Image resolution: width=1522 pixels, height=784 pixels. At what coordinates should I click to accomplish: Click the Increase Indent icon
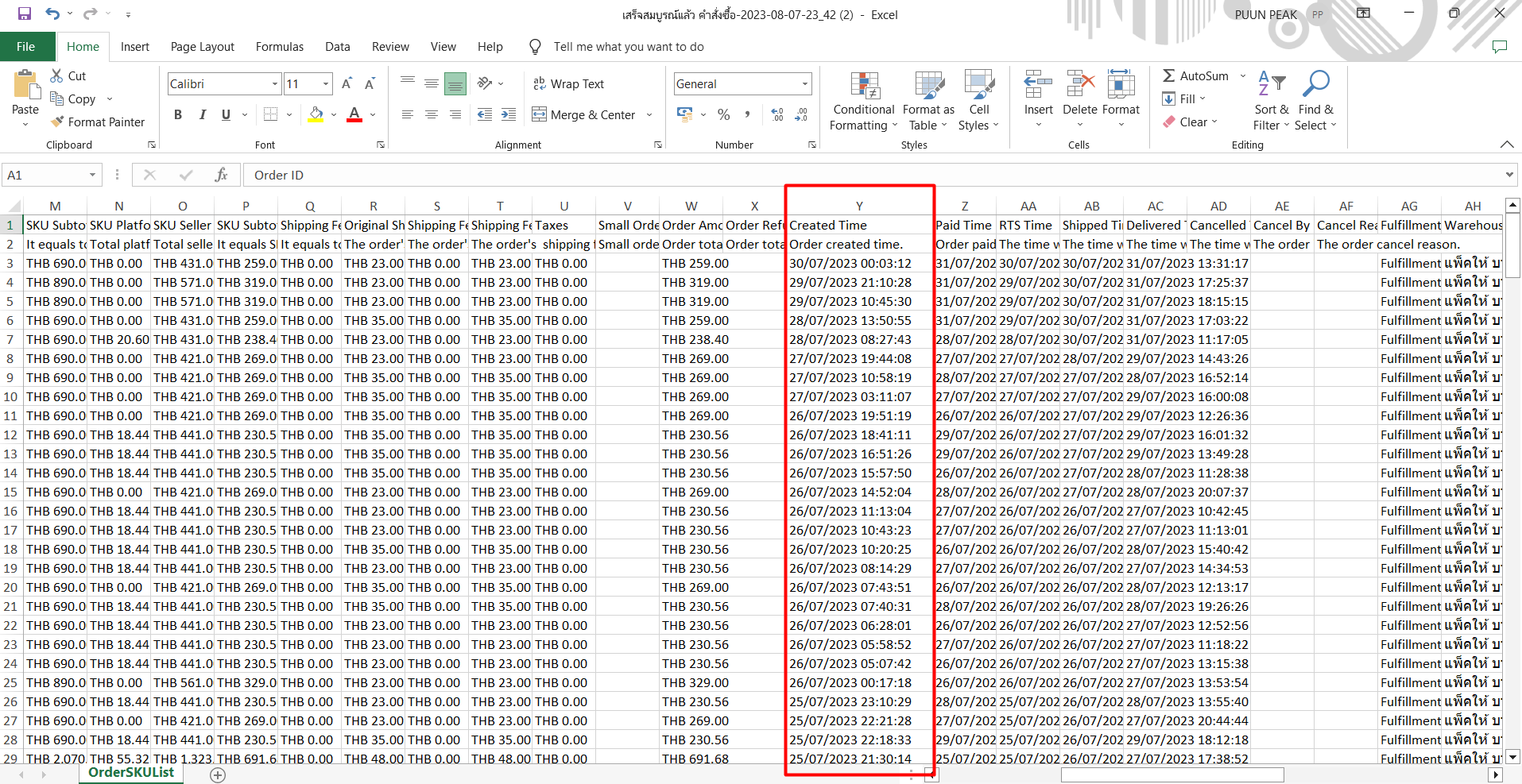coord(509,114)
